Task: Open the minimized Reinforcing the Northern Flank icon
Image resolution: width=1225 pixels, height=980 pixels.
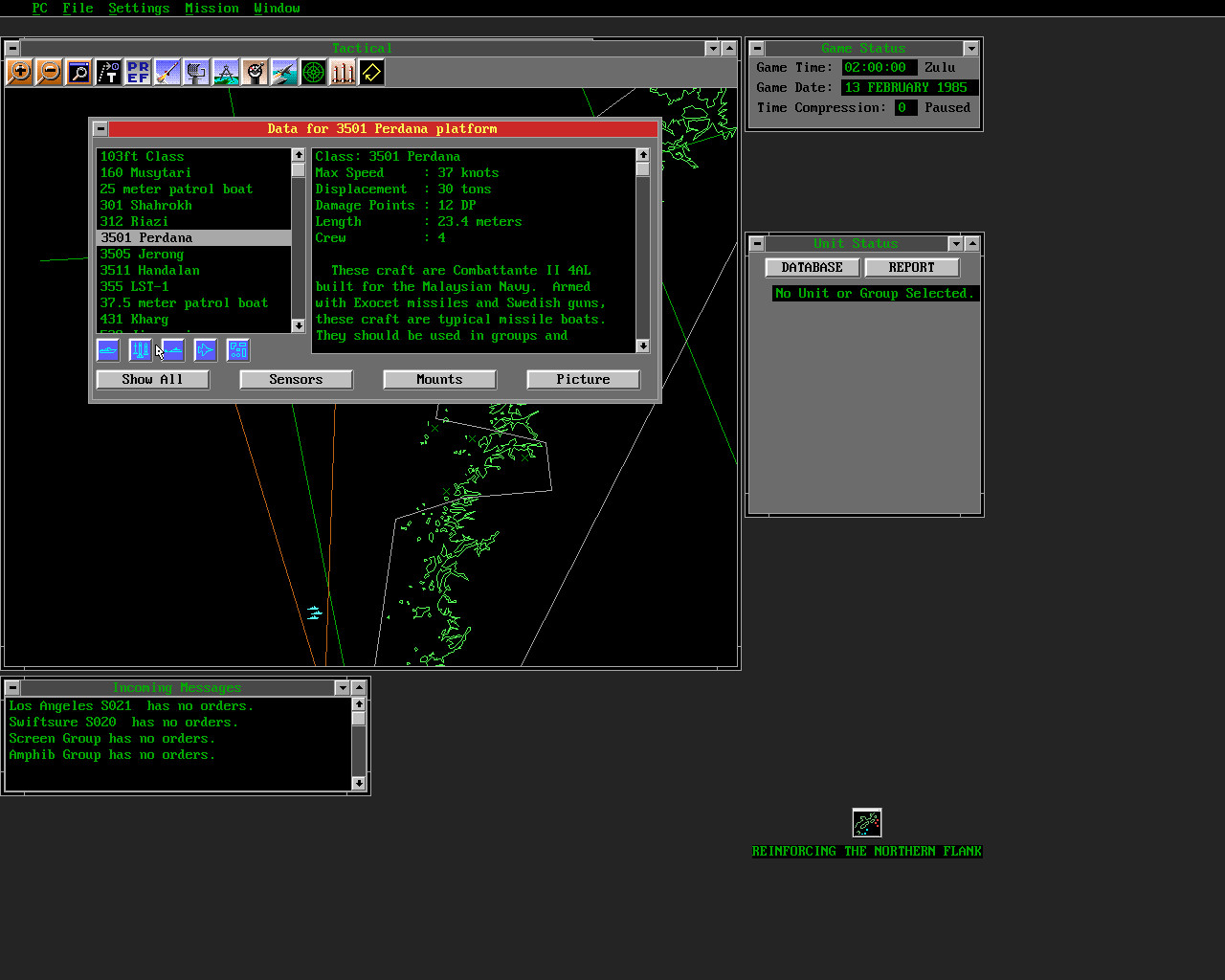Action: [x=867, y=823]
